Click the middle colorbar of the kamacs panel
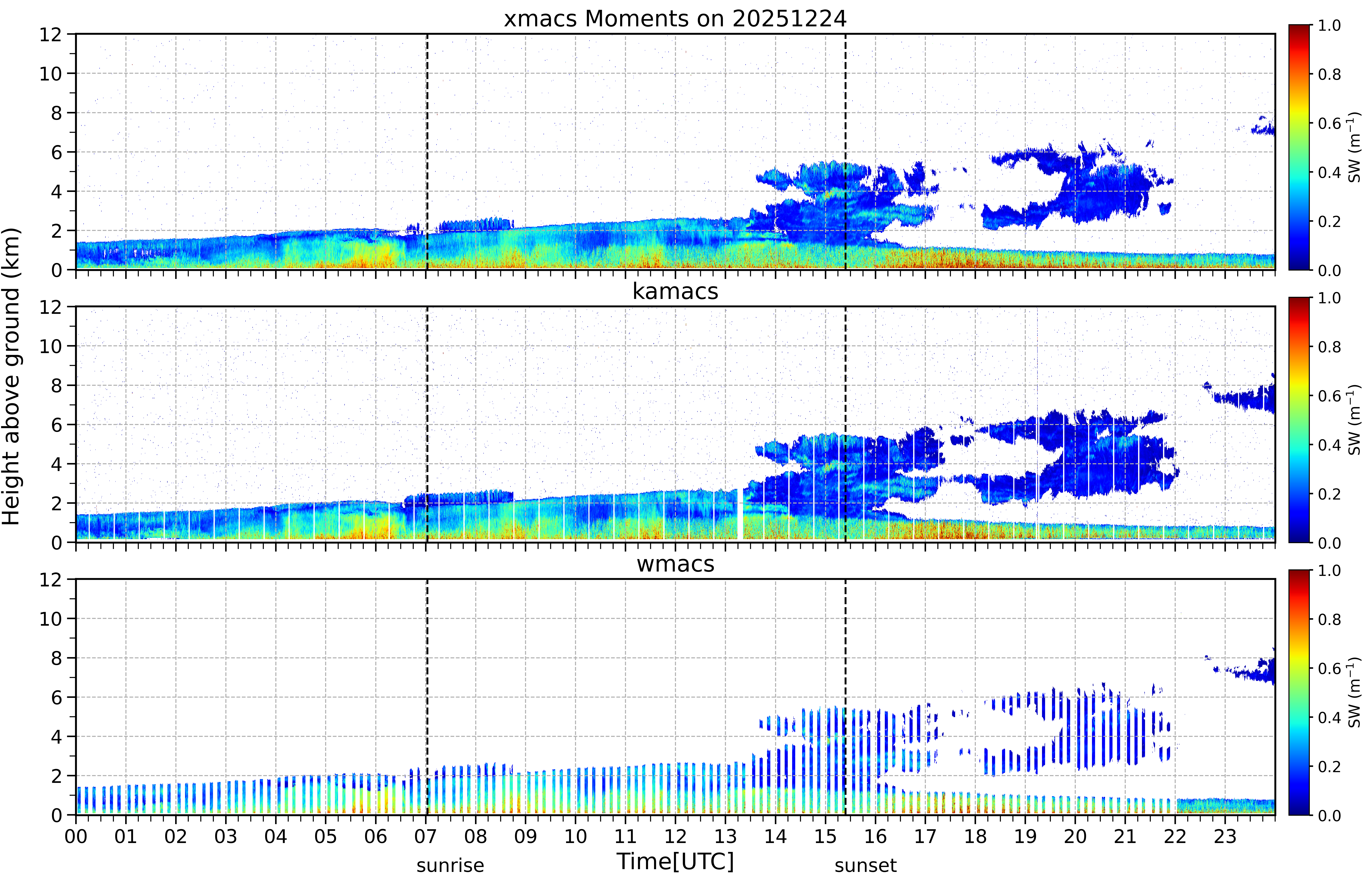Screen dimensions: 1372x885 1299,420
